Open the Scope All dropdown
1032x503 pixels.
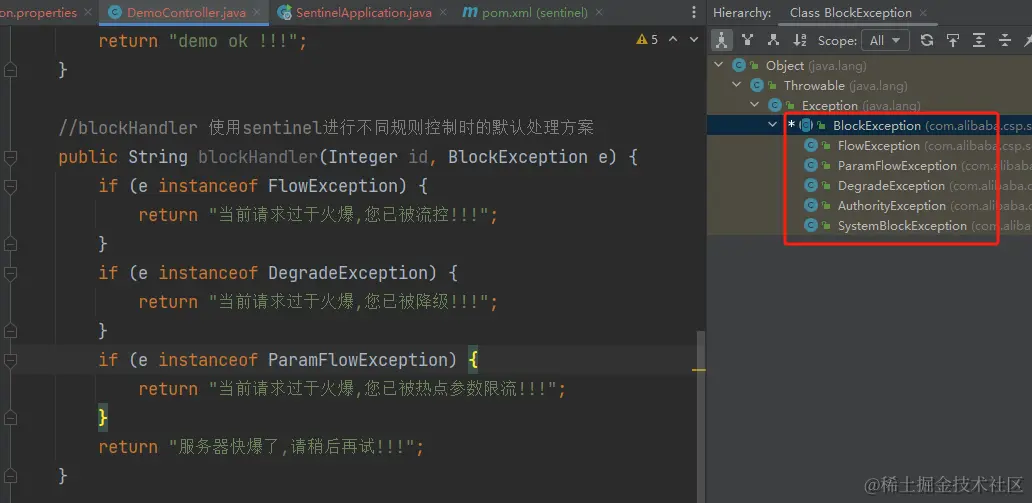coord(885,40)
